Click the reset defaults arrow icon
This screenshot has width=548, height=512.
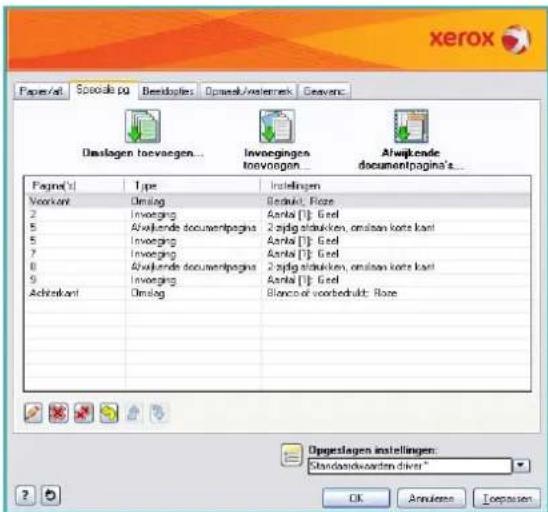coord(51,495)
